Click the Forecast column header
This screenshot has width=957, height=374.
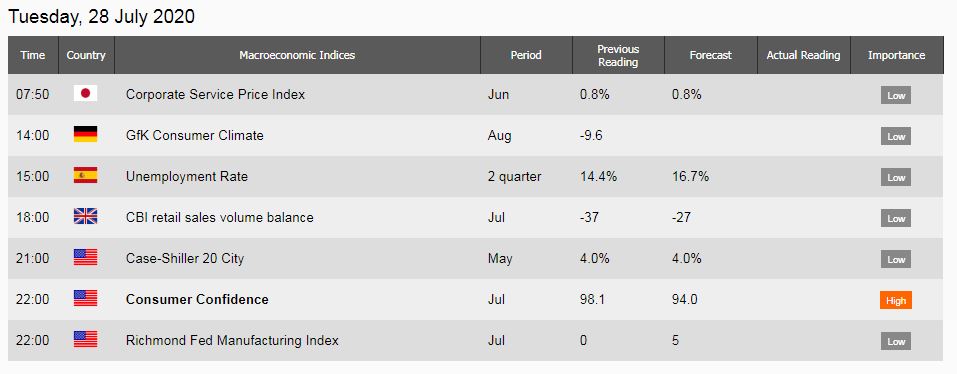[x=710, y=55]
